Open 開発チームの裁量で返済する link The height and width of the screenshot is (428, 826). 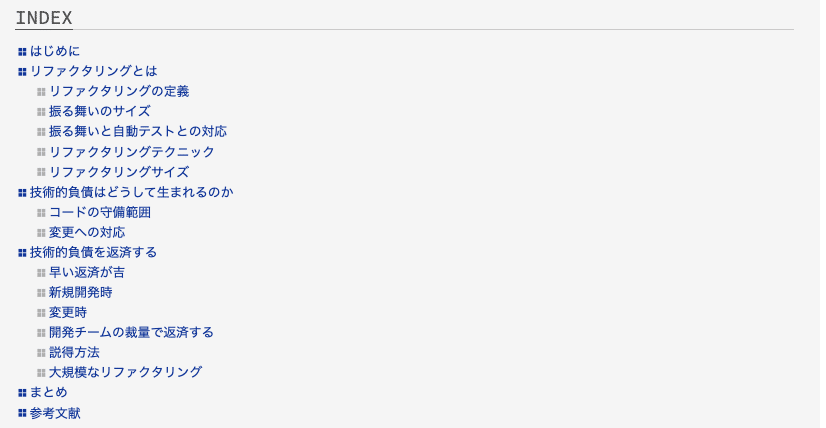131,332
